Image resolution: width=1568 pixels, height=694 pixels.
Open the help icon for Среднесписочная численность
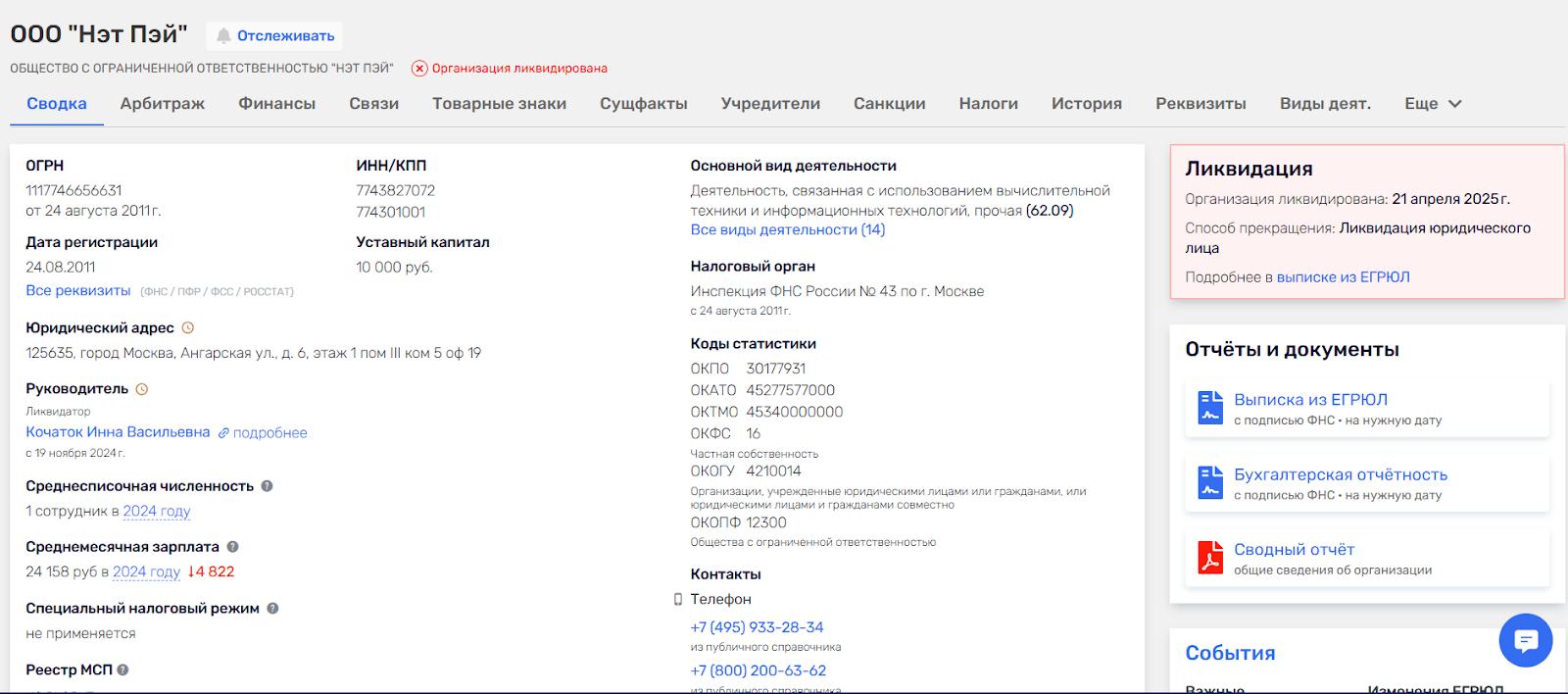(x=267, y=486)
